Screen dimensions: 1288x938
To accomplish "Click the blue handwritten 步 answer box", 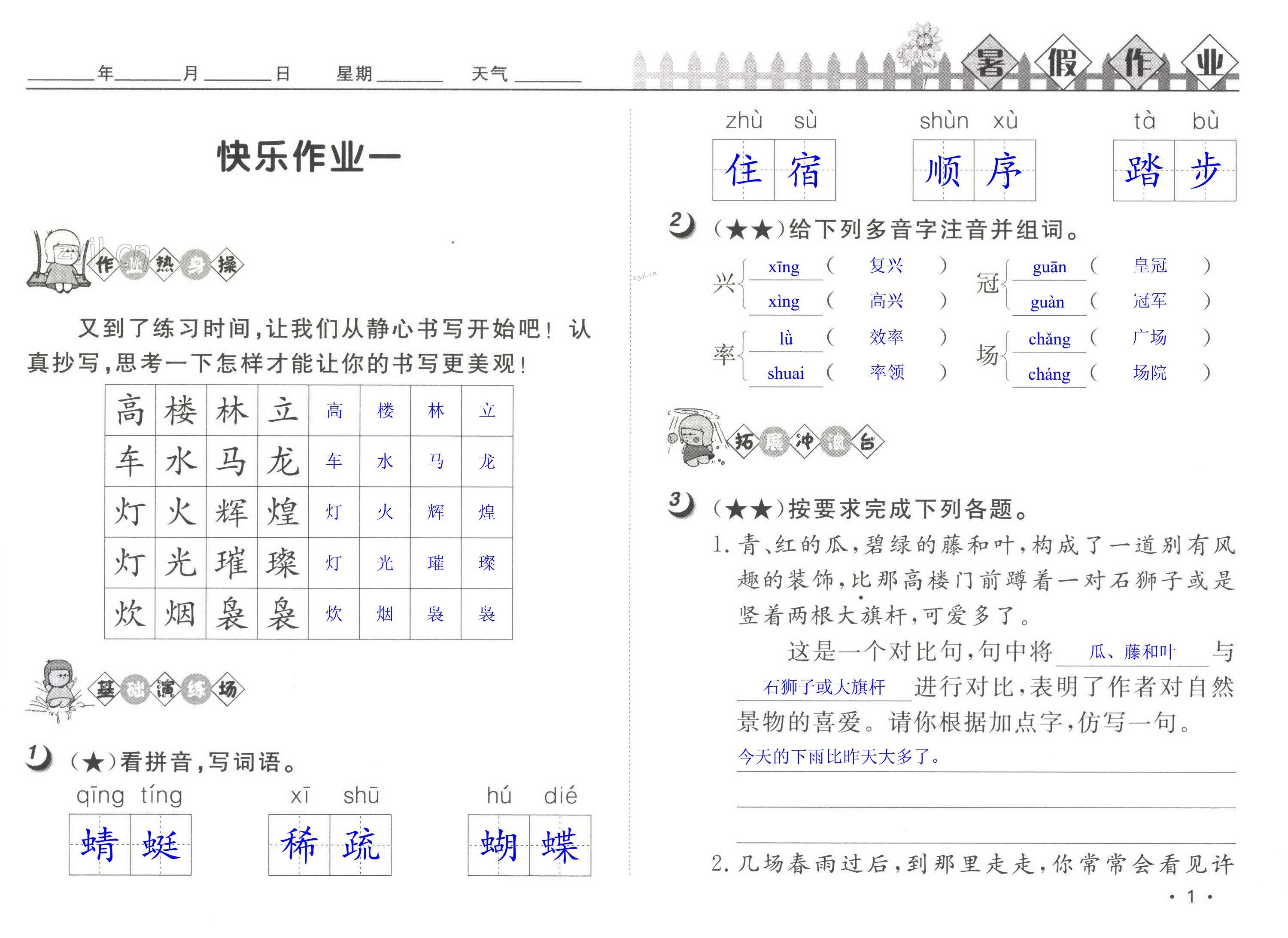I will pos(1205,170).
